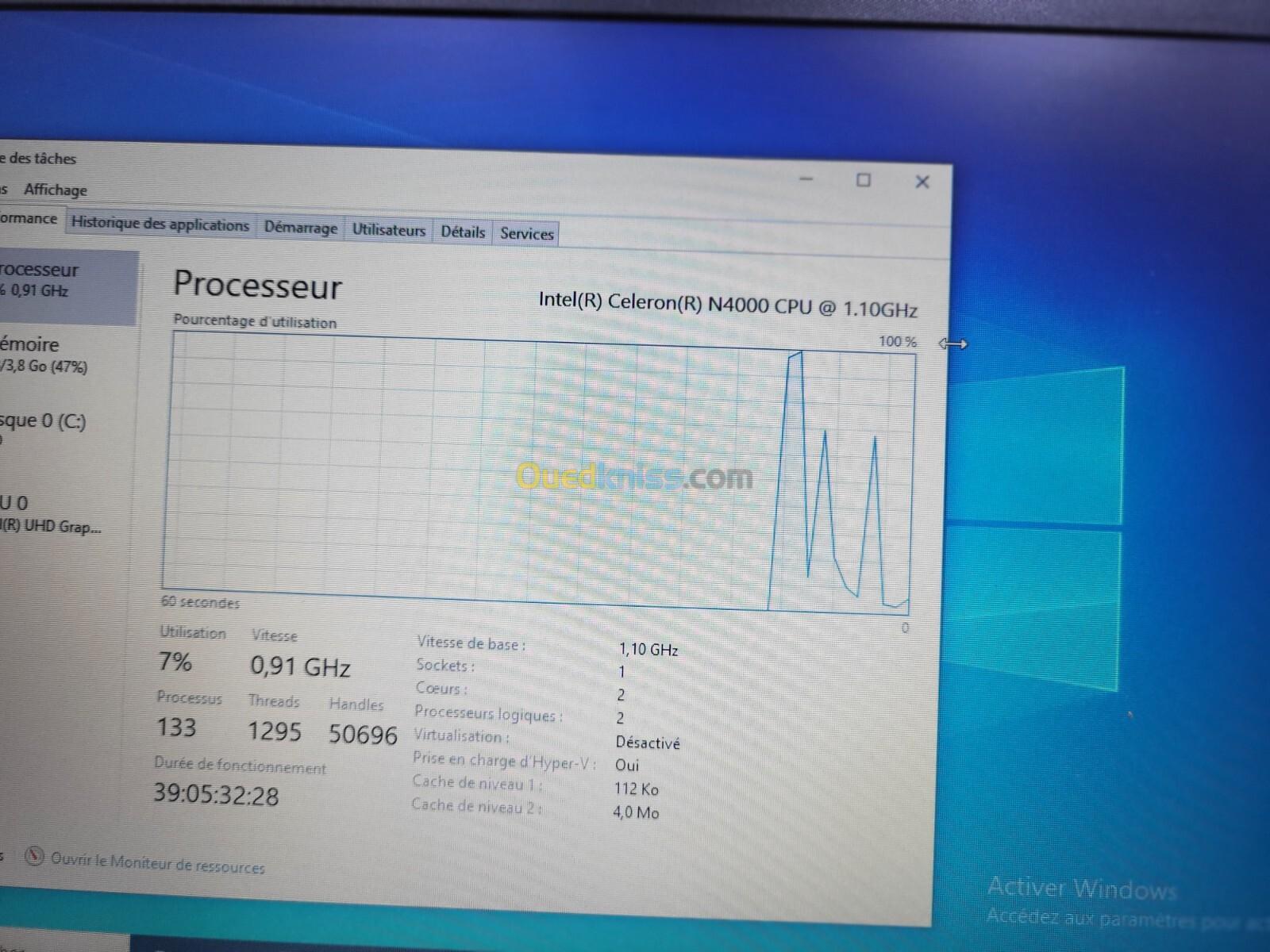Click the partially visible Performance tab
The height and width of the screenshot is (952, 1270).
29,219
